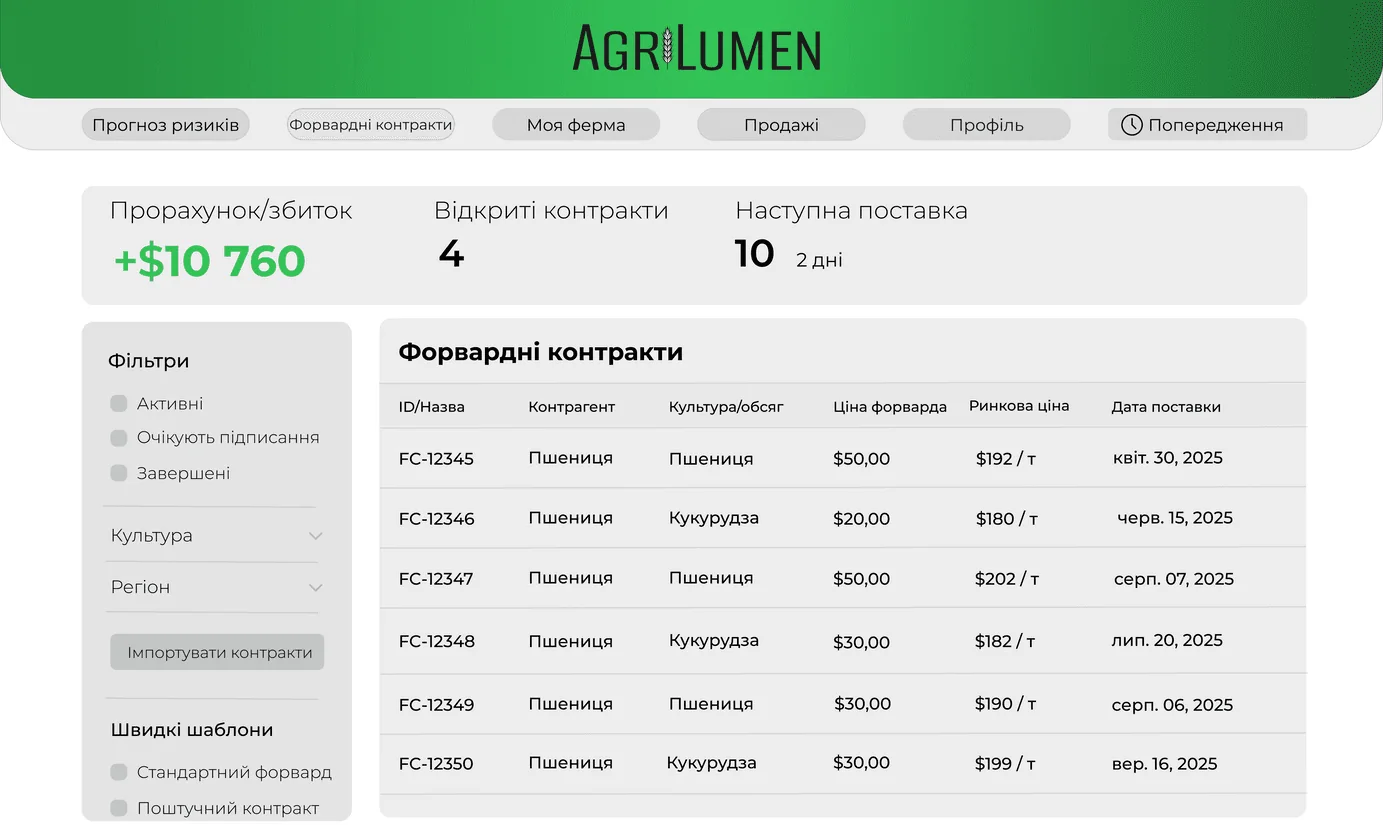Viewport: 1383px width, 832px height.
Task: Click Дата поставки column header
Action: click(x=1166, y=407)
